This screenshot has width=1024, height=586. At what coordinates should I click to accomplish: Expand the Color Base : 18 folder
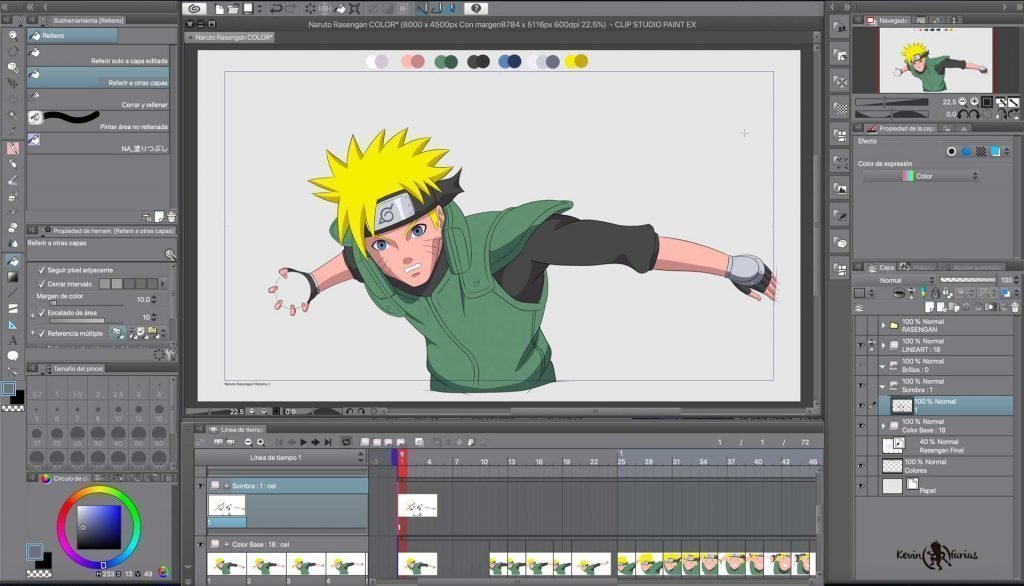coord(883,426)
